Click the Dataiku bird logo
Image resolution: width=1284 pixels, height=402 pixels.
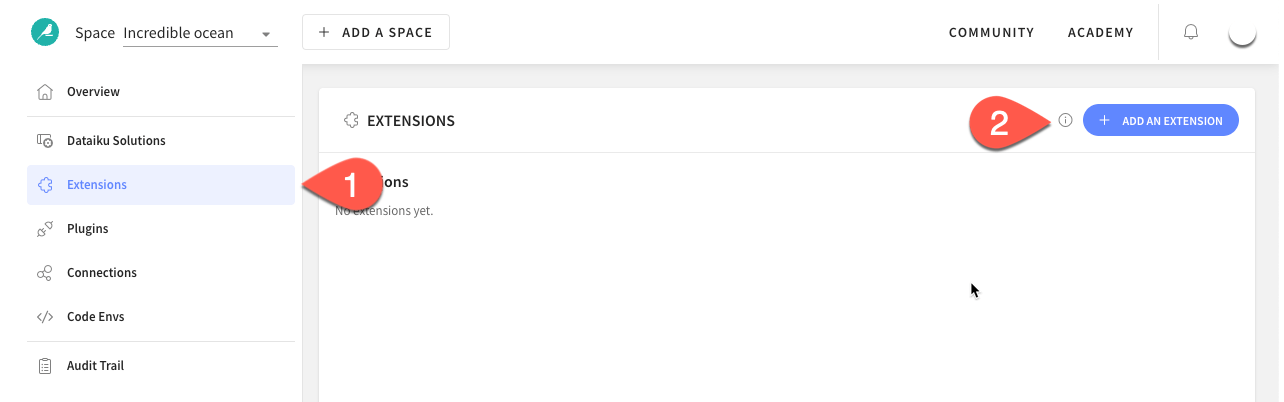pyautogui.click(x=45, y=32)
